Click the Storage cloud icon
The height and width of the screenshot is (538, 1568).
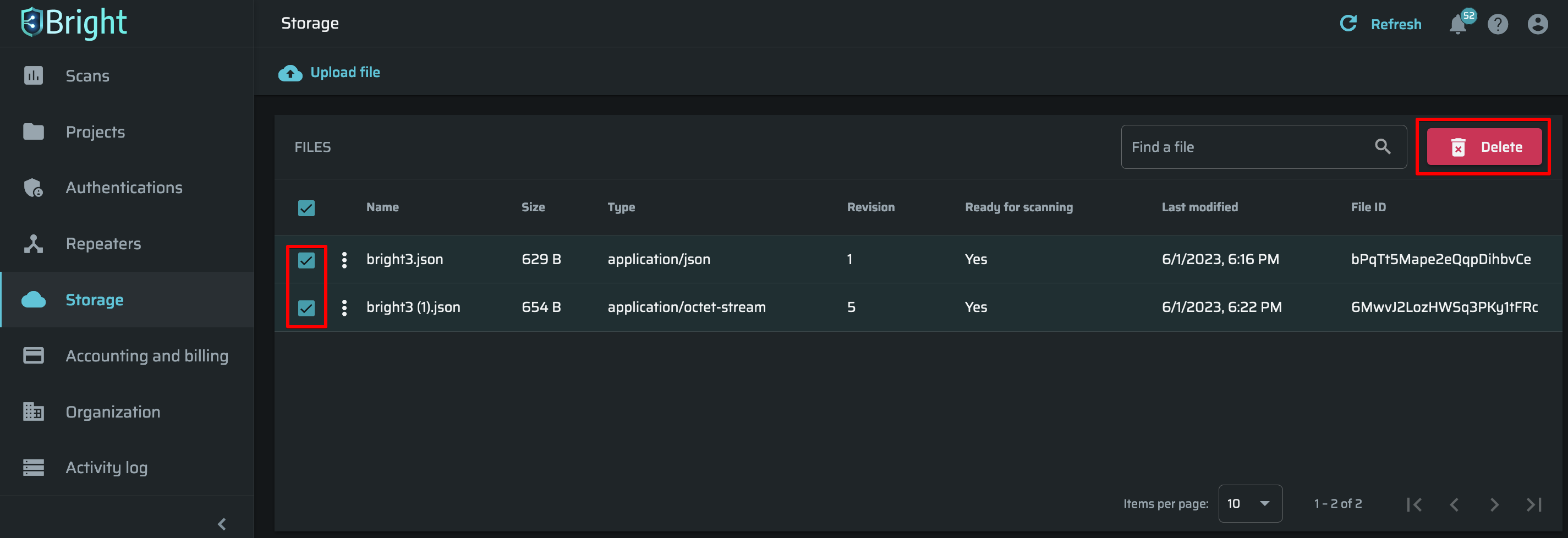click(34, 299)
